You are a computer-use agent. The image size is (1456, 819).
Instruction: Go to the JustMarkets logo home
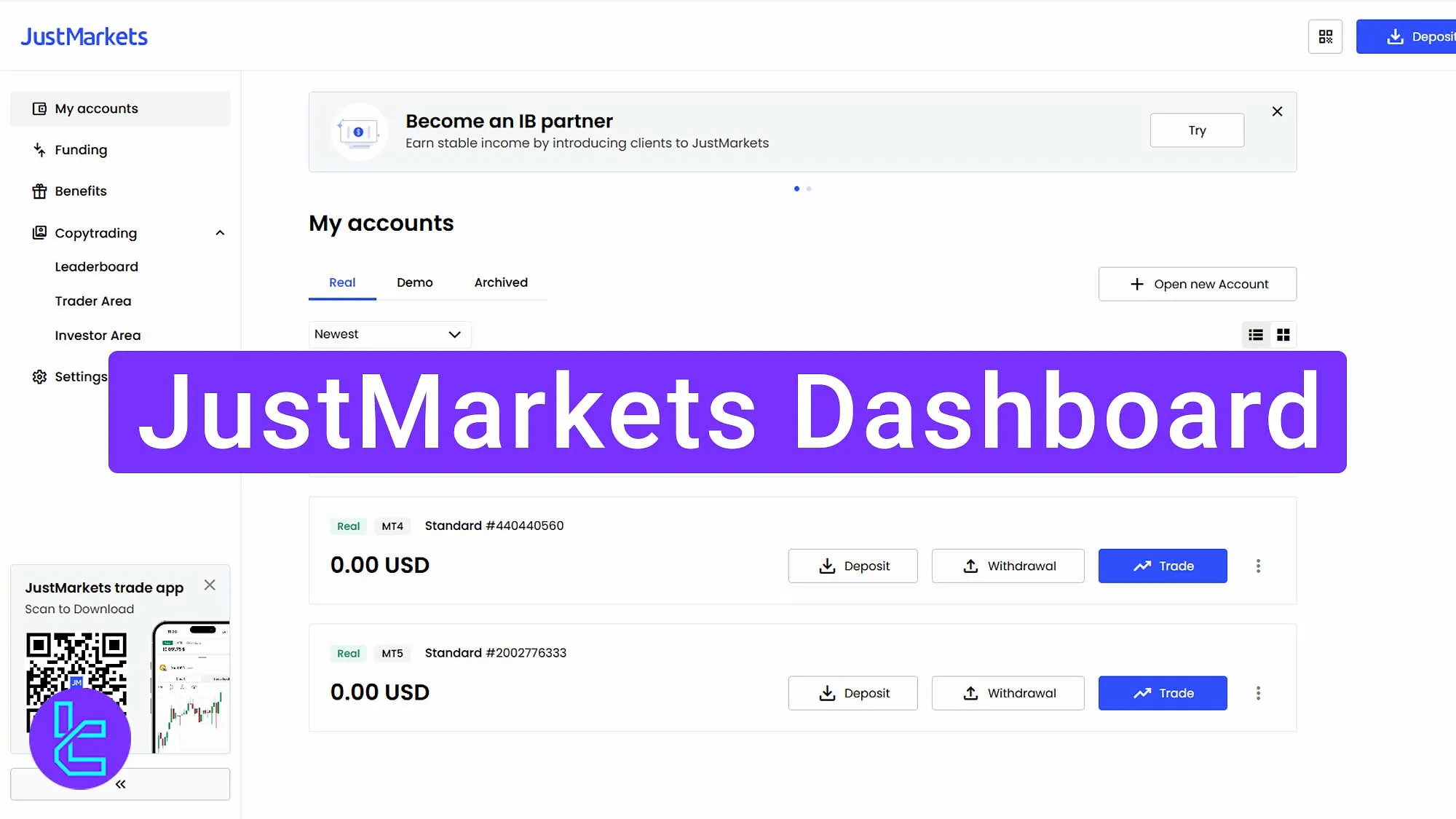(x=84, y=36)
